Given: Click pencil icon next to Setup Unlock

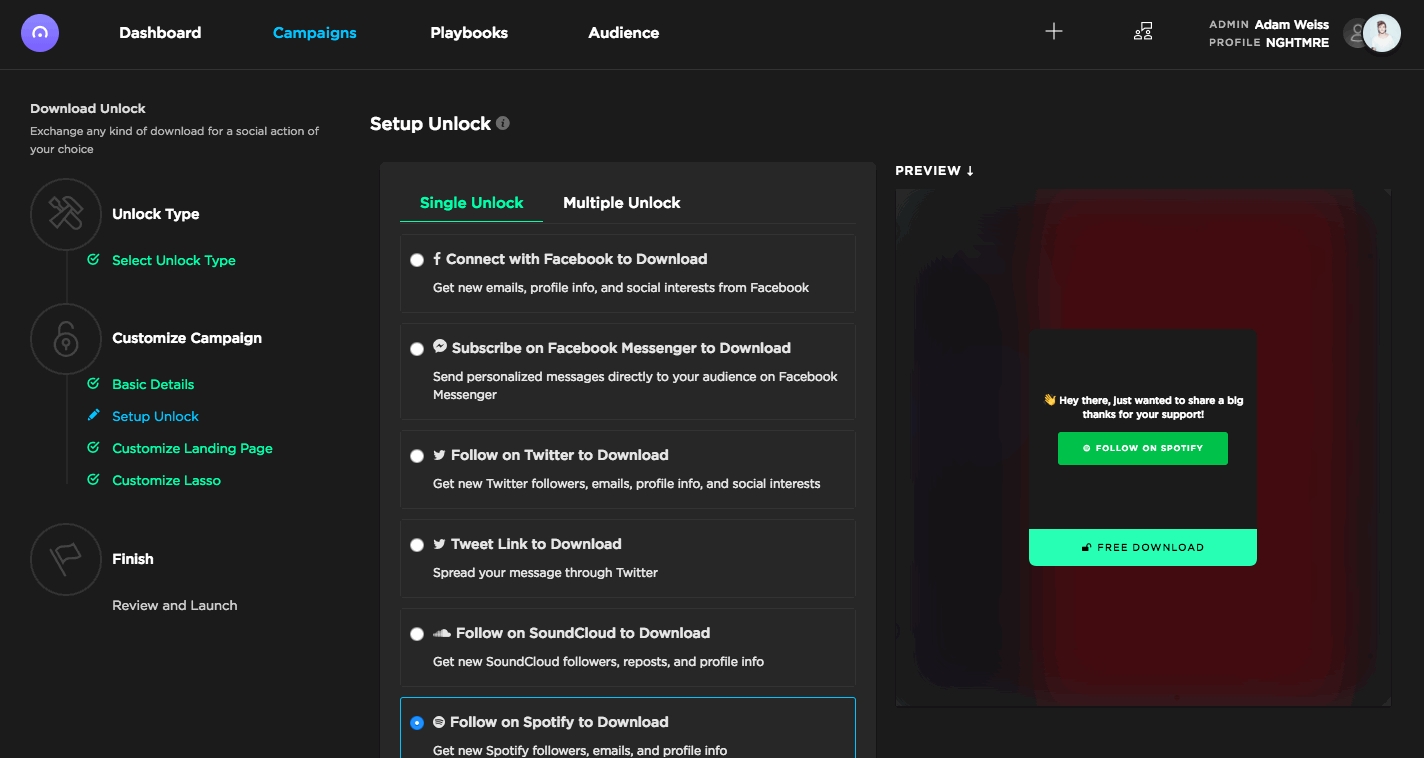Looking at the screenshot, I should pos(93,415).
